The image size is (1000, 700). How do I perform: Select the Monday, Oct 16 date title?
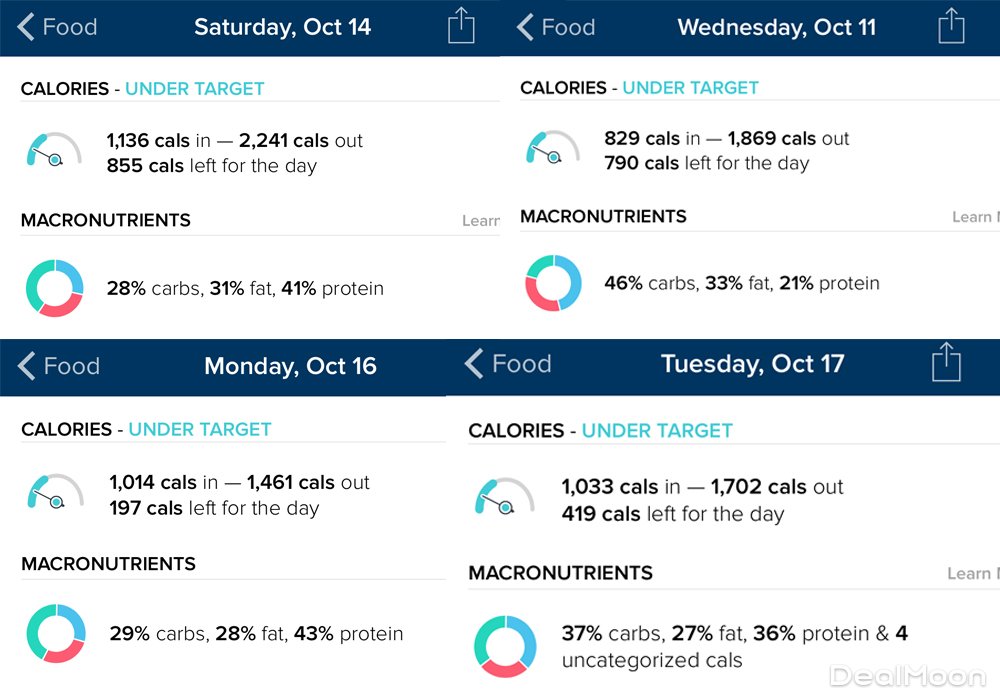(290, 366)
